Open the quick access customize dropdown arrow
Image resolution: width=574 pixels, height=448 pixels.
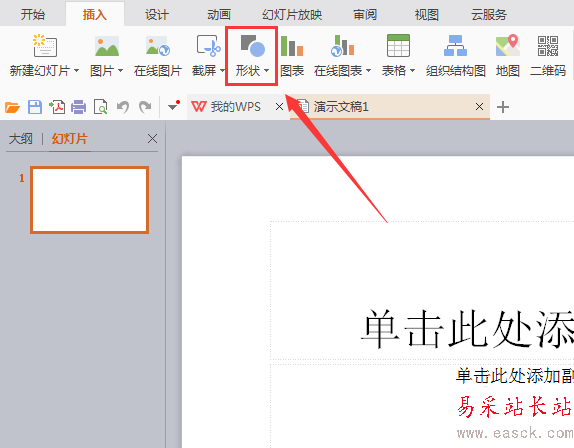coord(172,107)
